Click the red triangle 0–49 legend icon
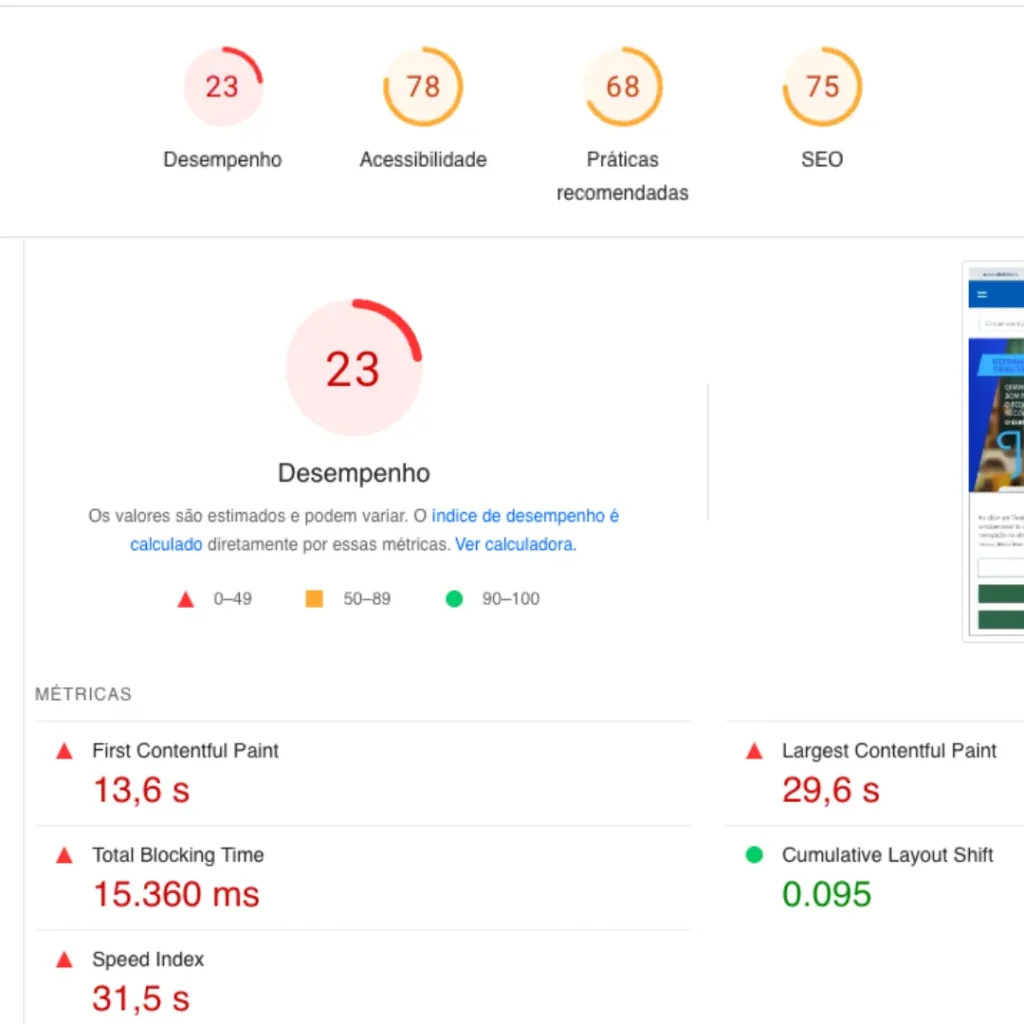This screenshot has height=1024, width=1024. click(185, 600)
